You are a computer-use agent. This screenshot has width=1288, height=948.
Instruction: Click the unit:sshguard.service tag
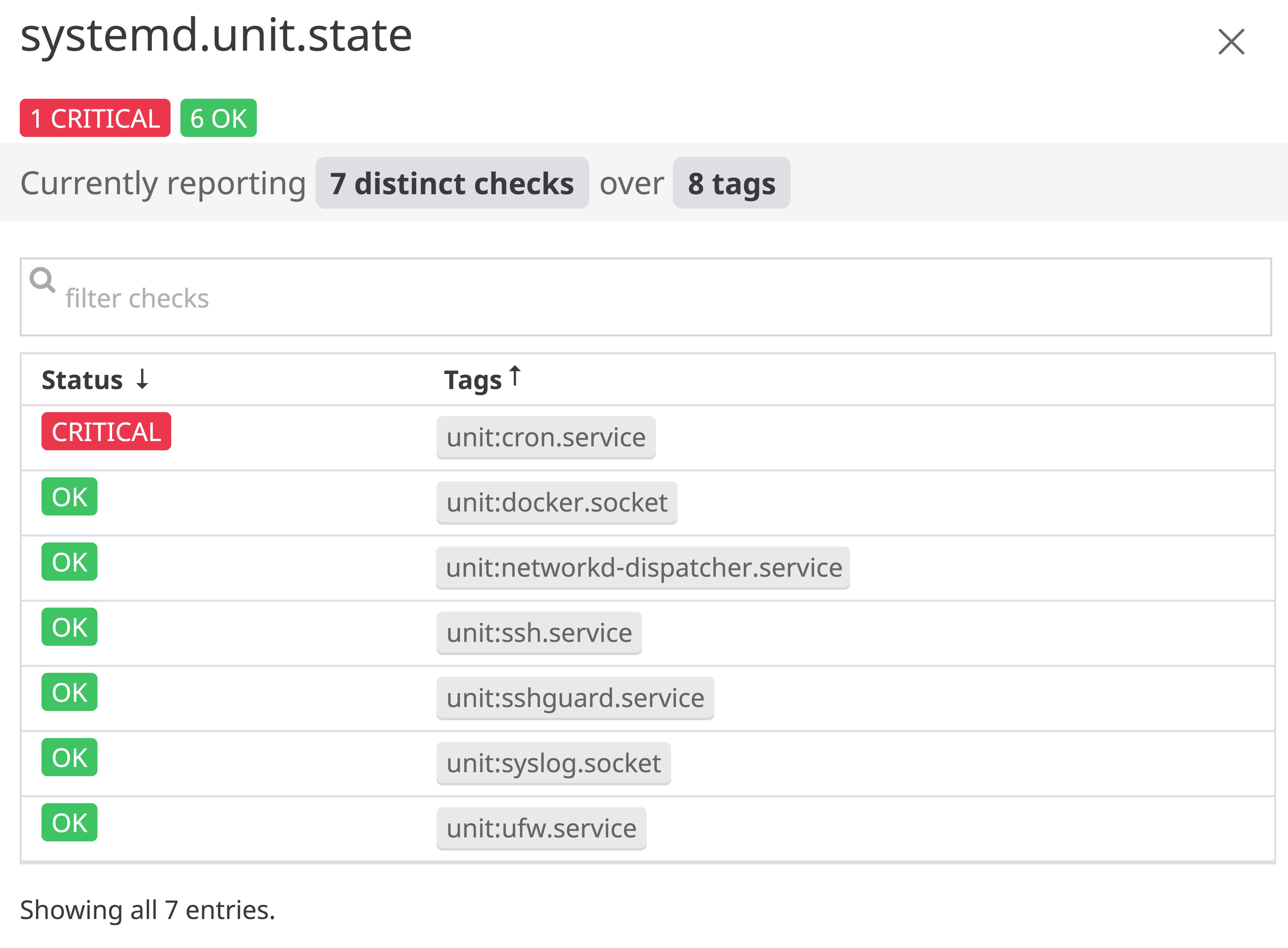point(575,698)
